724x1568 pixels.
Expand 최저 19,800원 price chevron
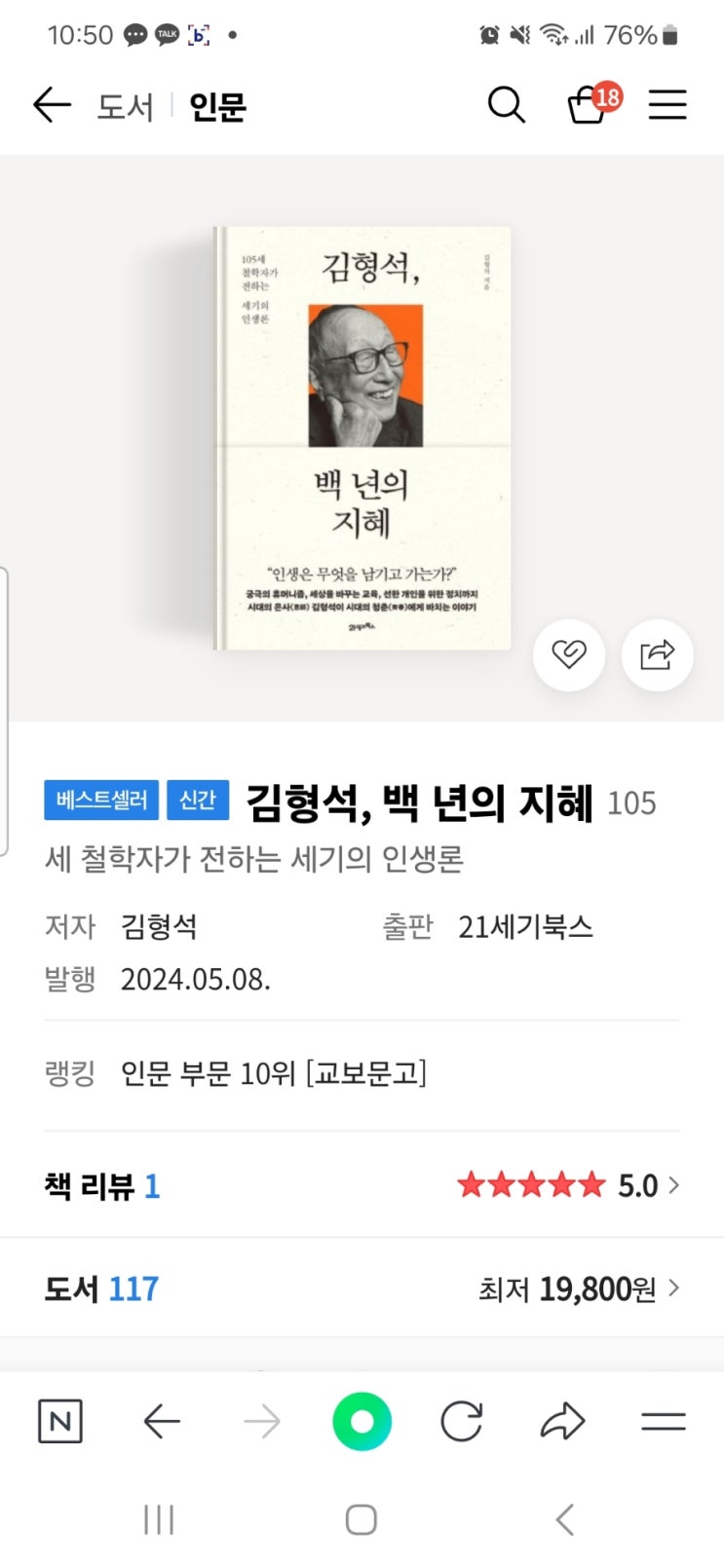click(673, 1288)
